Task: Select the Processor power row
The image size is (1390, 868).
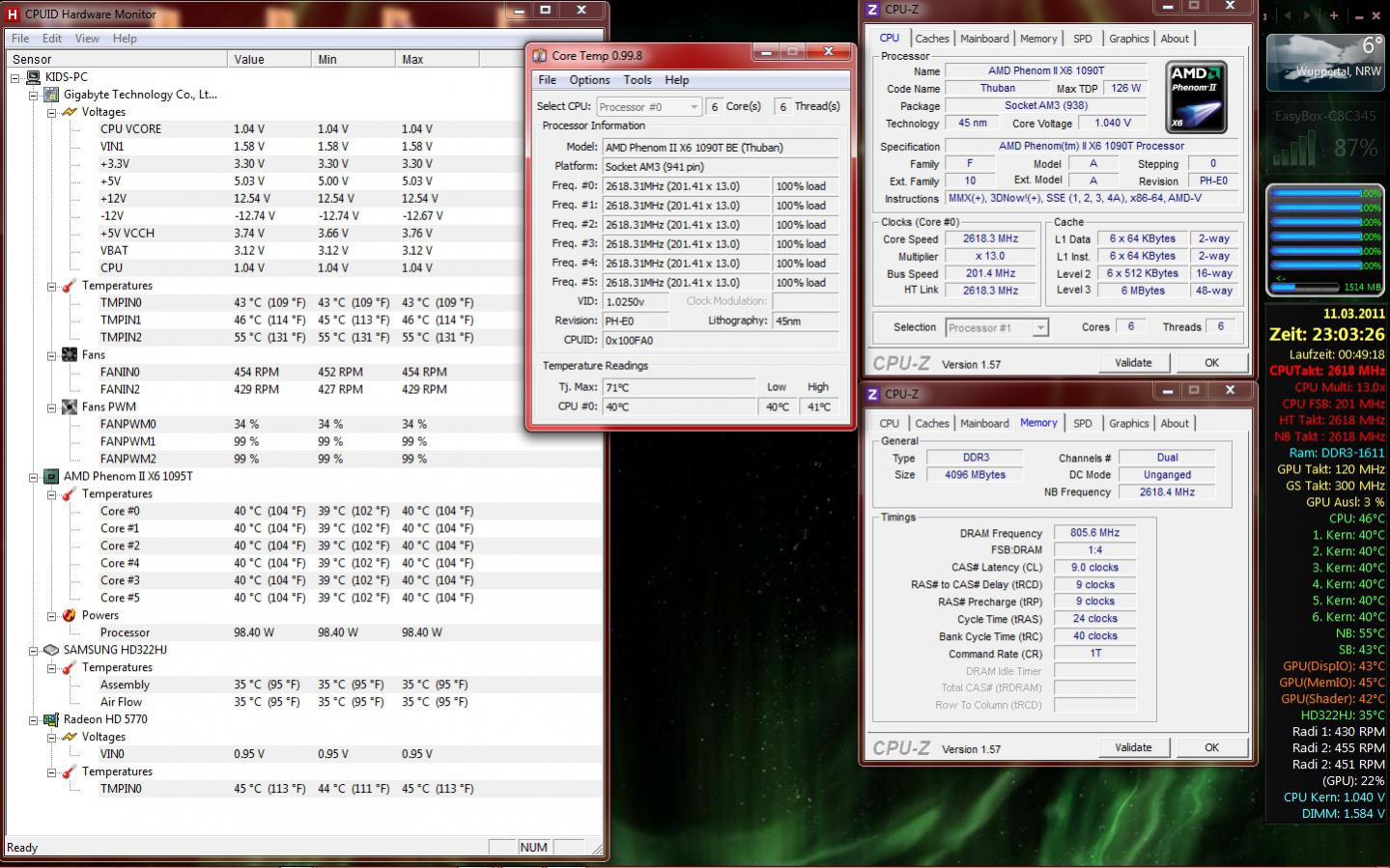Action: point(302,633)
